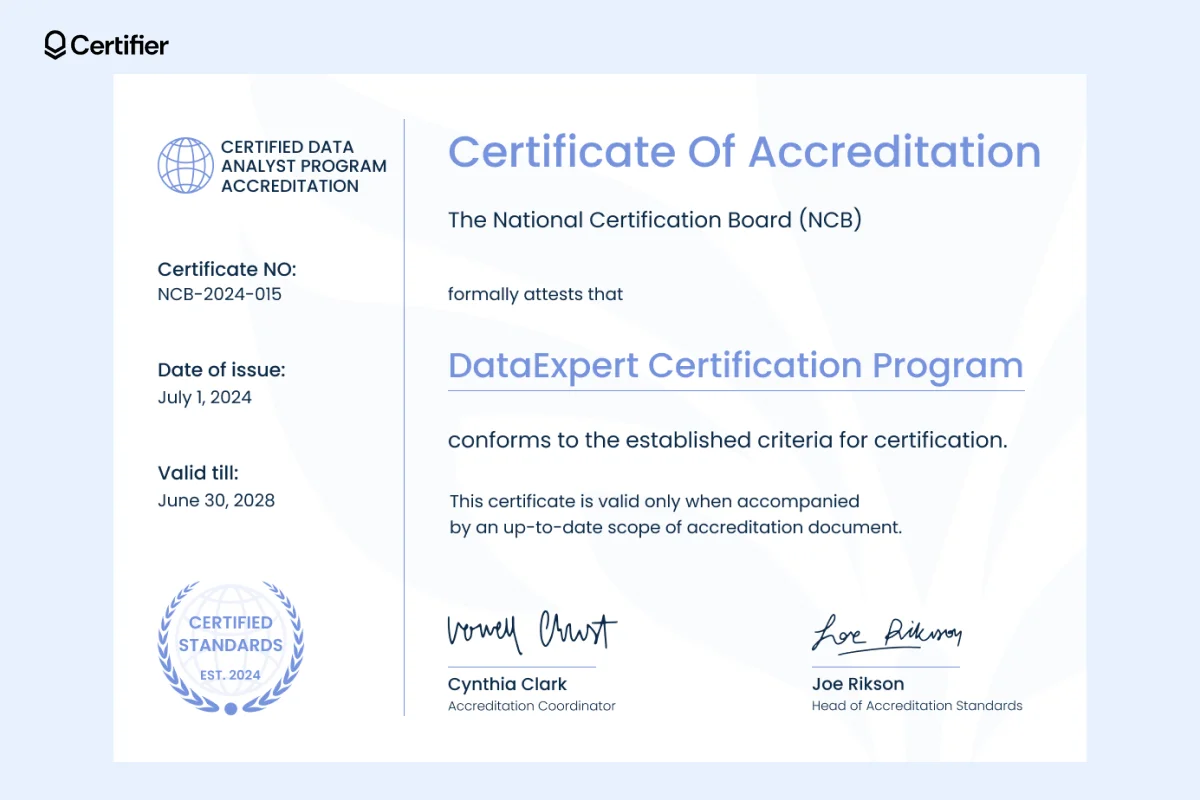The height and width of the screenshot is (800, 1200).
Task: Click Joe Rikson's handwritten signature
Action: [886, 633]
